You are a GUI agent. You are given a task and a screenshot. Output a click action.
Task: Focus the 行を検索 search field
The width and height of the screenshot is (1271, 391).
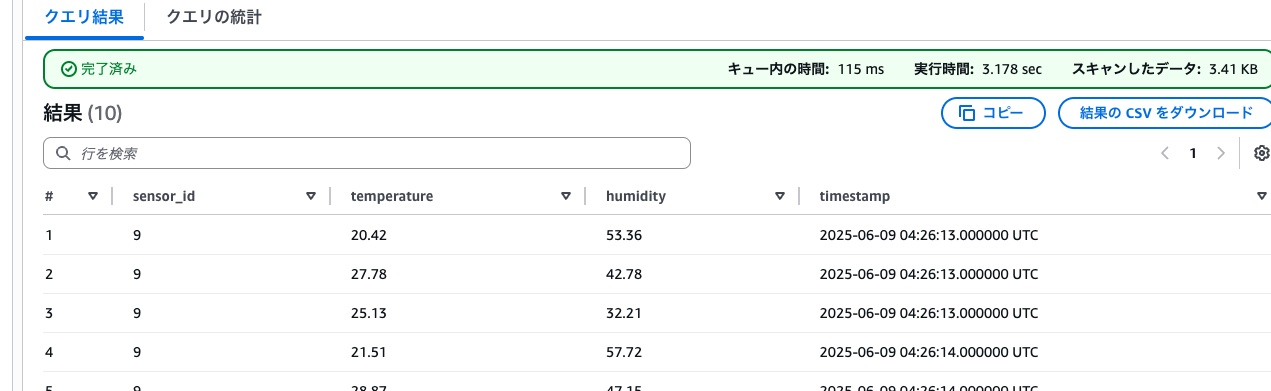[x=367, y=153]
